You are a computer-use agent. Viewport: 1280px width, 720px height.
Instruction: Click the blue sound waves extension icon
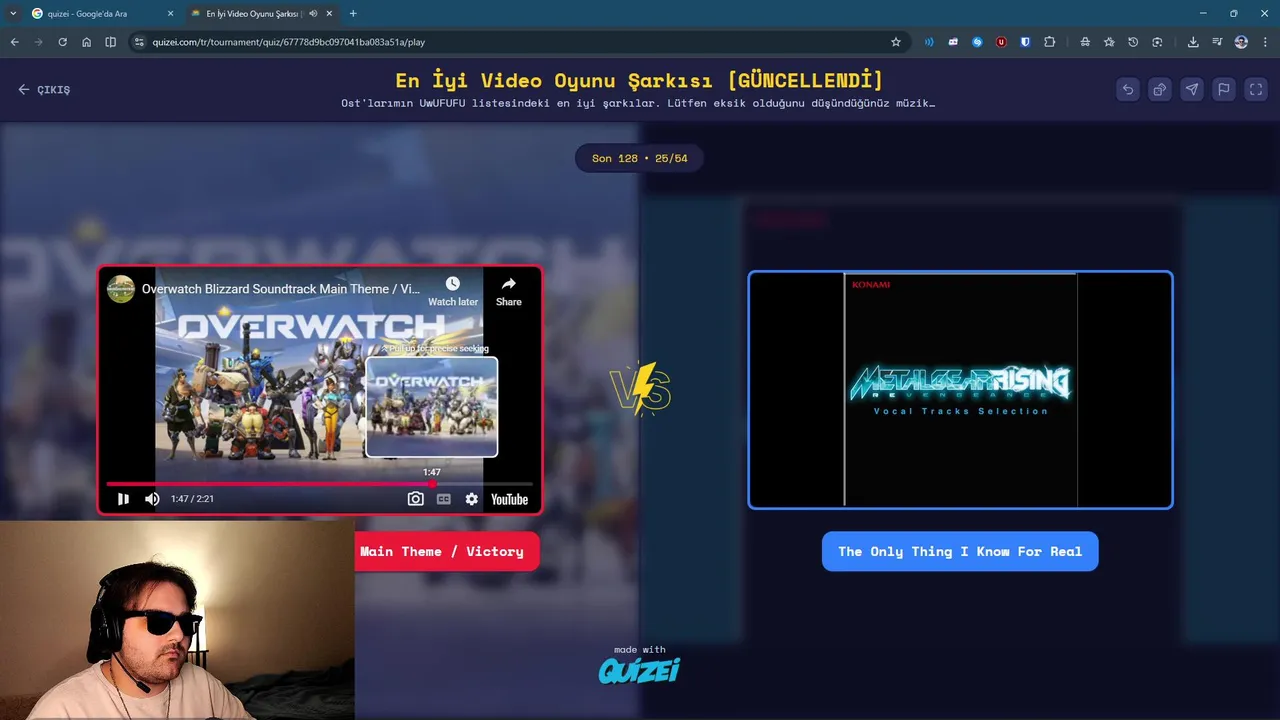[x=929, y=42]
